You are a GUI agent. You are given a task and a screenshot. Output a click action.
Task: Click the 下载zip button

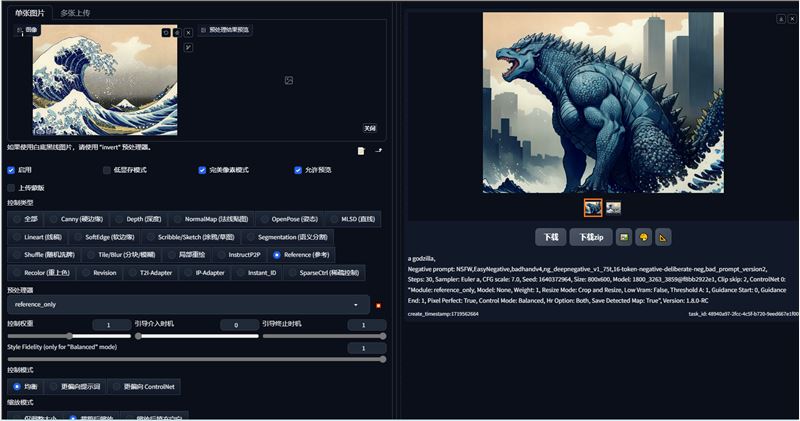591,237
